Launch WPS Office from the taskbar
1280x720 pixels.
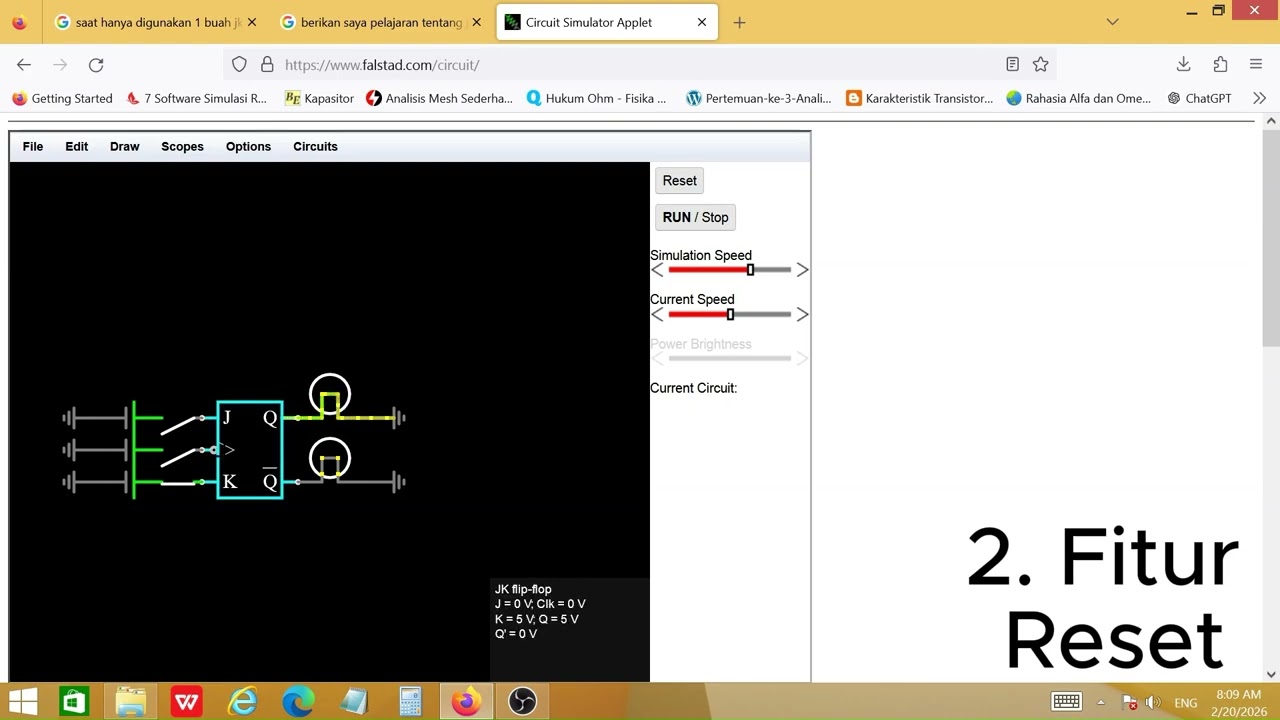(187, 702)
